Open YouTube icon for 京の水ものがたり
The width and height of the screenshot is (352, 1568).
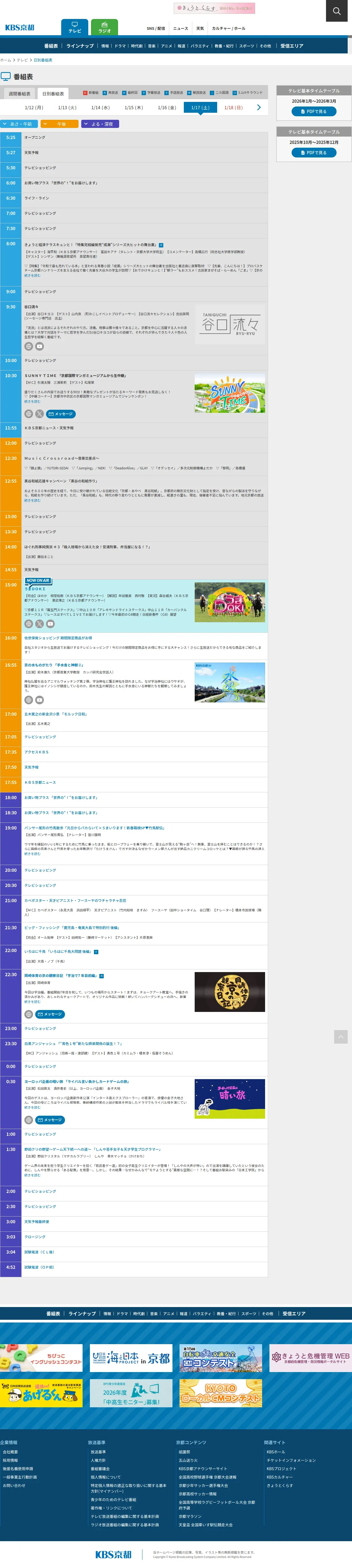click(40, 700)
